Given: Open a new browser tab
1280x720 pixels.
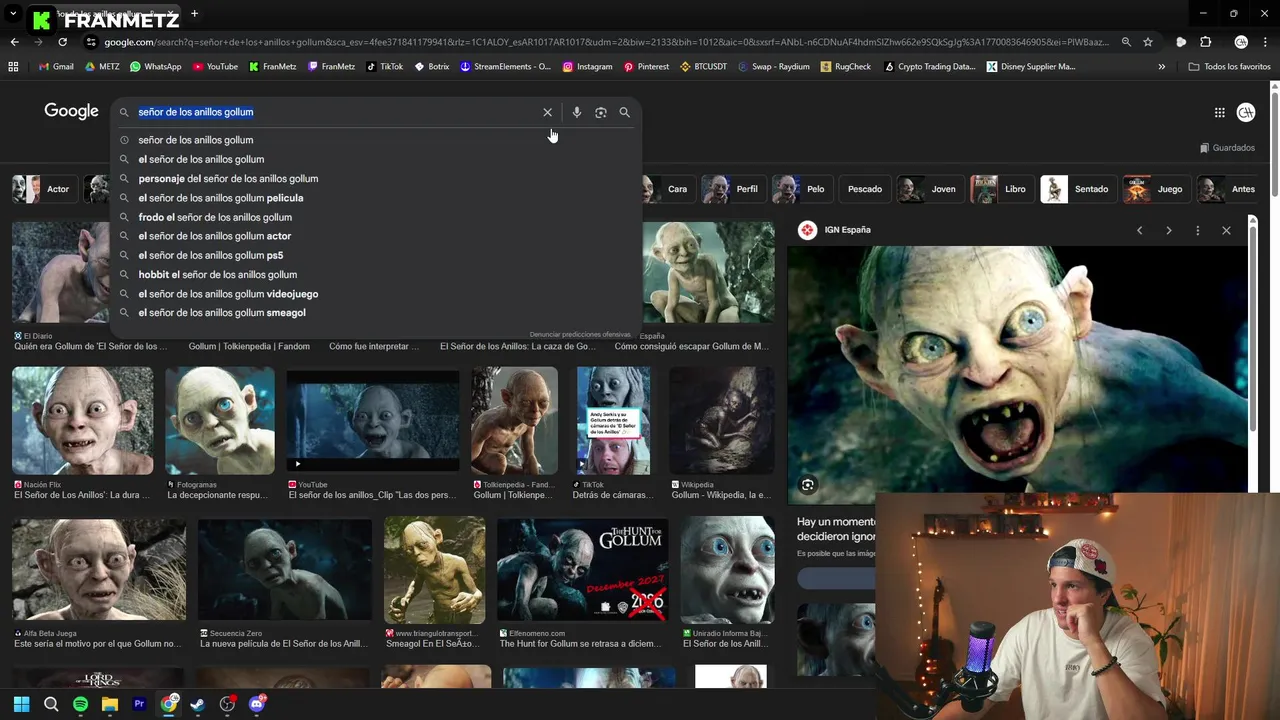Looking at the screenshot, I should (194, 14).
